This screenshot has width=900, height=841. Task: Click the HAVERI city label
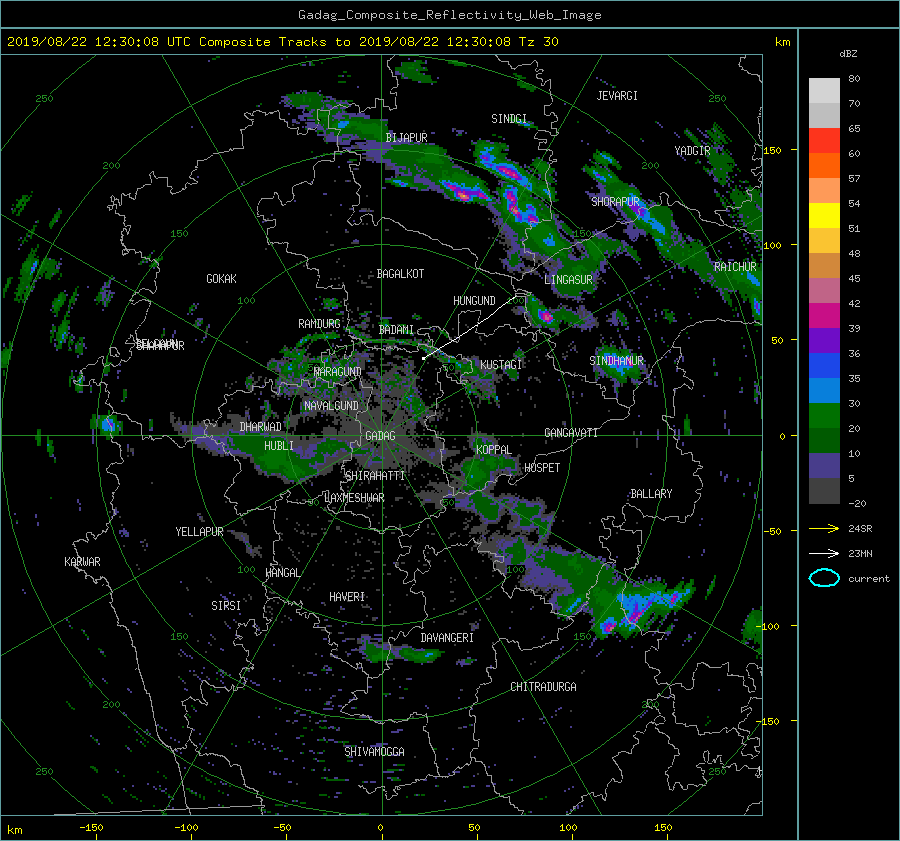pyautogui.click(x=347, y=597)
